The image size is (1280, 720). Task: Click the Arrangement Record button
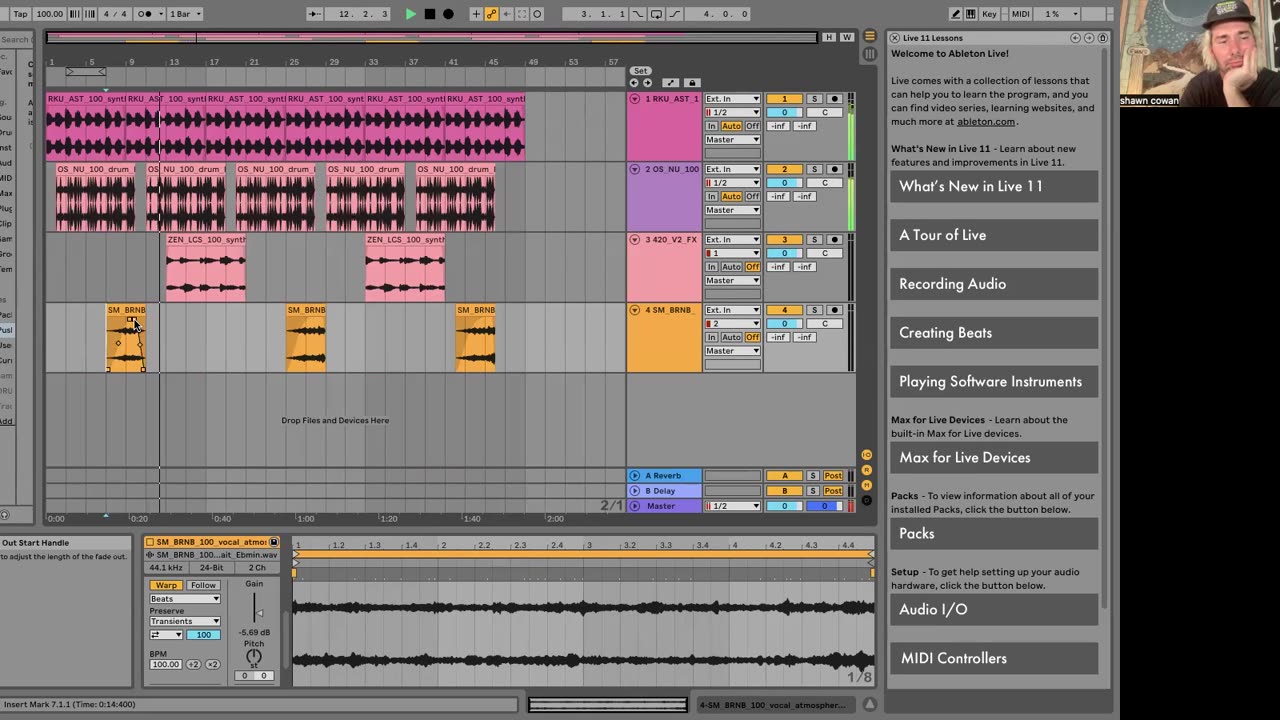coord(448,14)
